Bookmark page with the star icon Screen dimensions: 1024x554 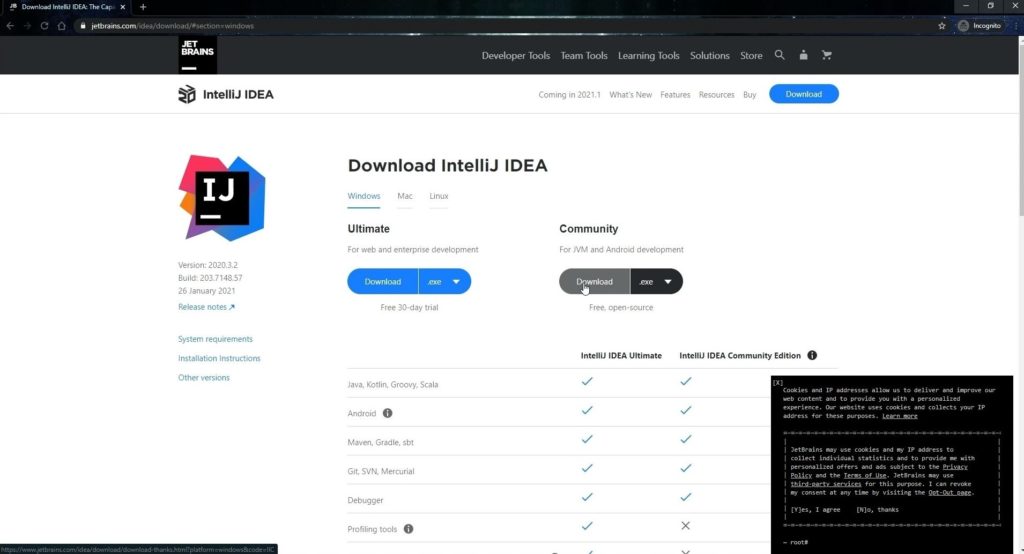click(x=942, y=25)
